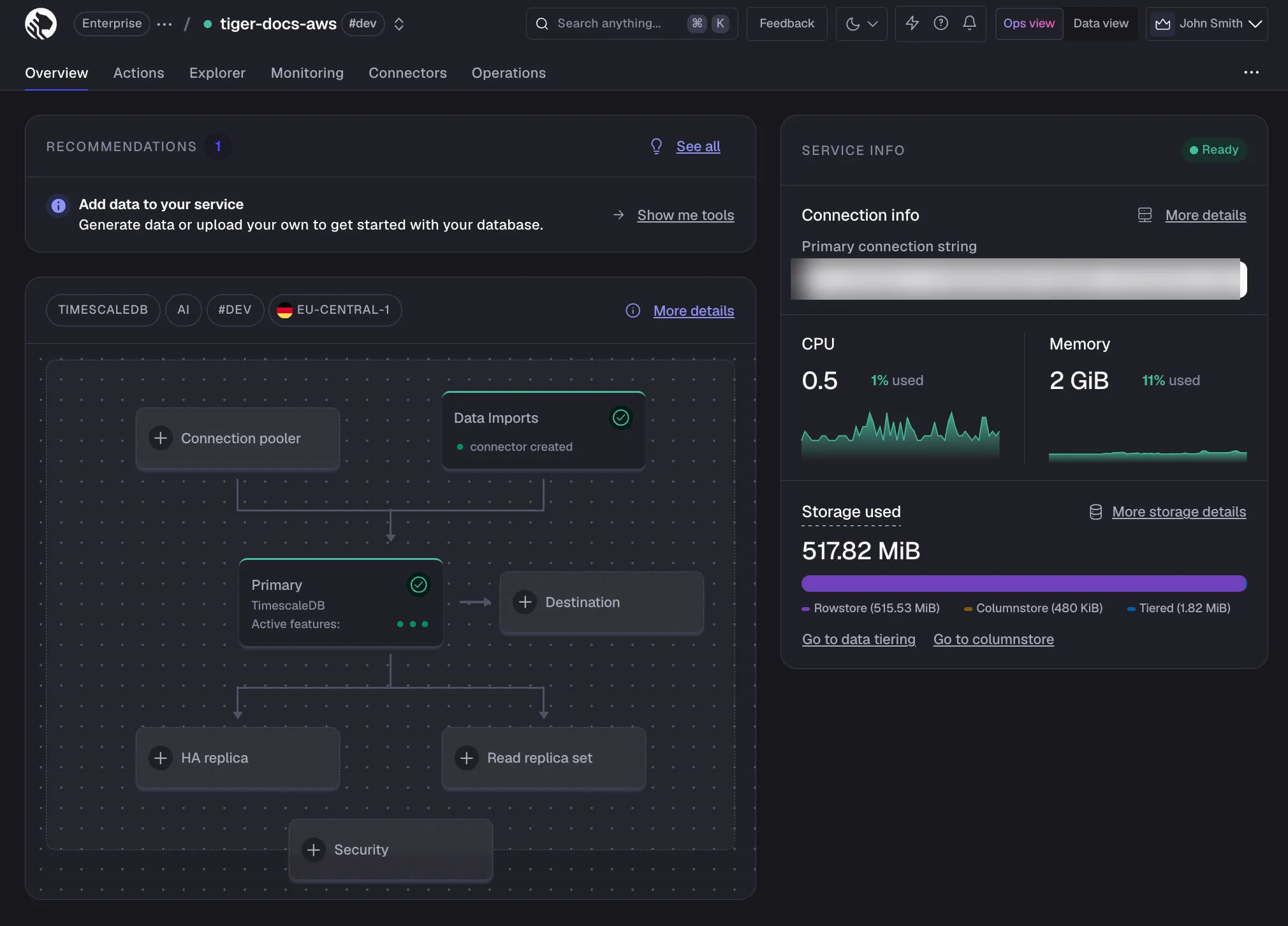Open the John Smith account menu
The image size is (1288, 926).
[x=1206, y=24]
